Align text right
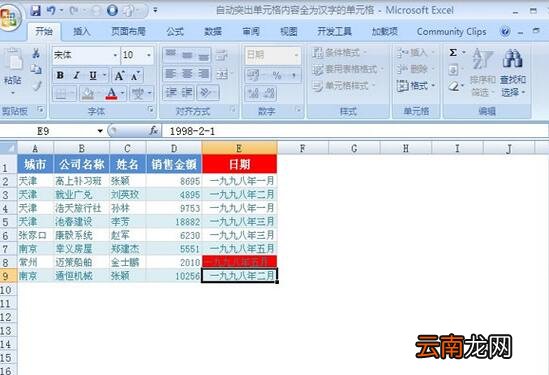Viewport: 549px width, 375px height. tap(203, 74)
